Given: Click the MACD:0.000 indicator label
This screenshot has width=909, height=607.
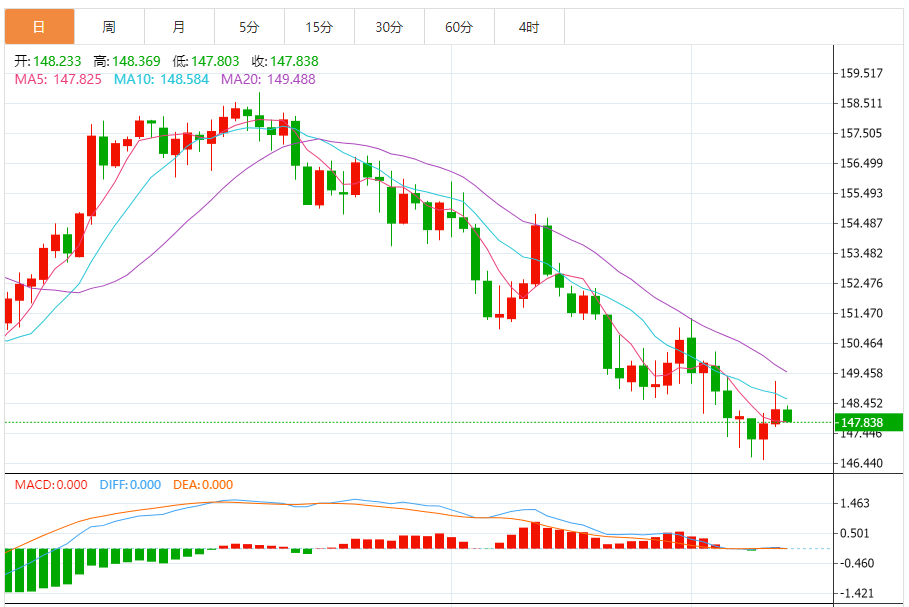Looking at the screenshot, I should coord(51,485).
